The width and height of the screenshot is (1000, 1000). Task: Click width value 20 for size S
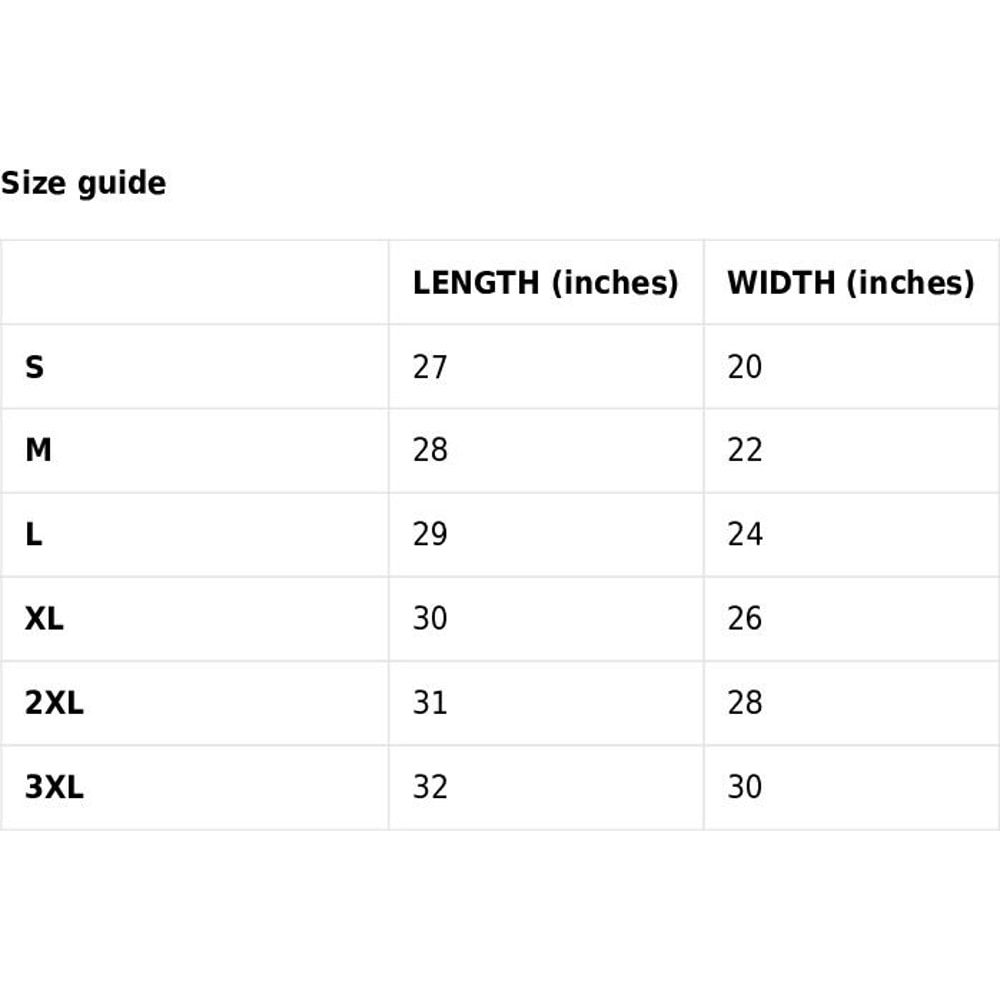[x=745, y=367]
